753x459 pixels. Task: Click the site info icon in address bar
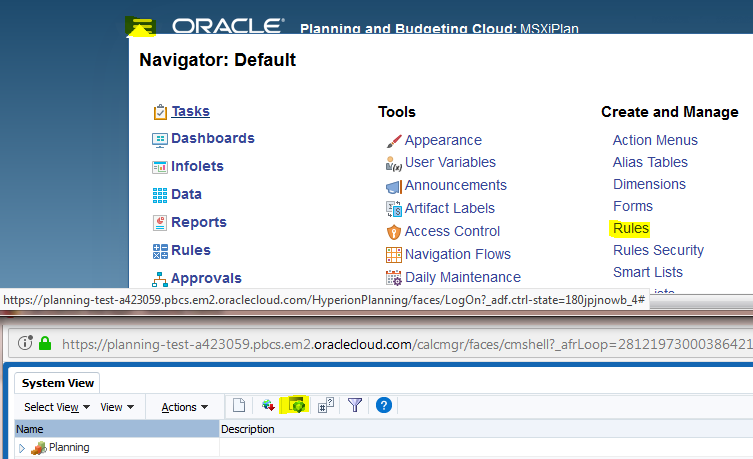click(x=25, y=343)
